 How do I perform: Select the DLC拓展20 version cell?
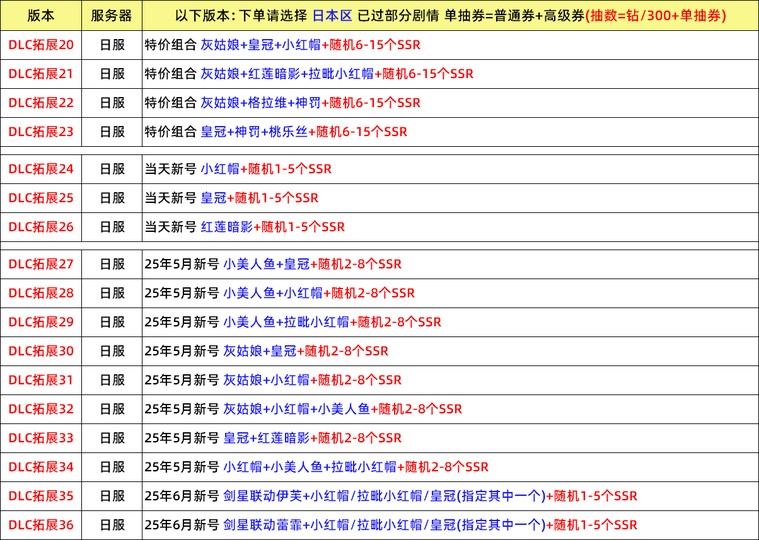pos(41,45)
